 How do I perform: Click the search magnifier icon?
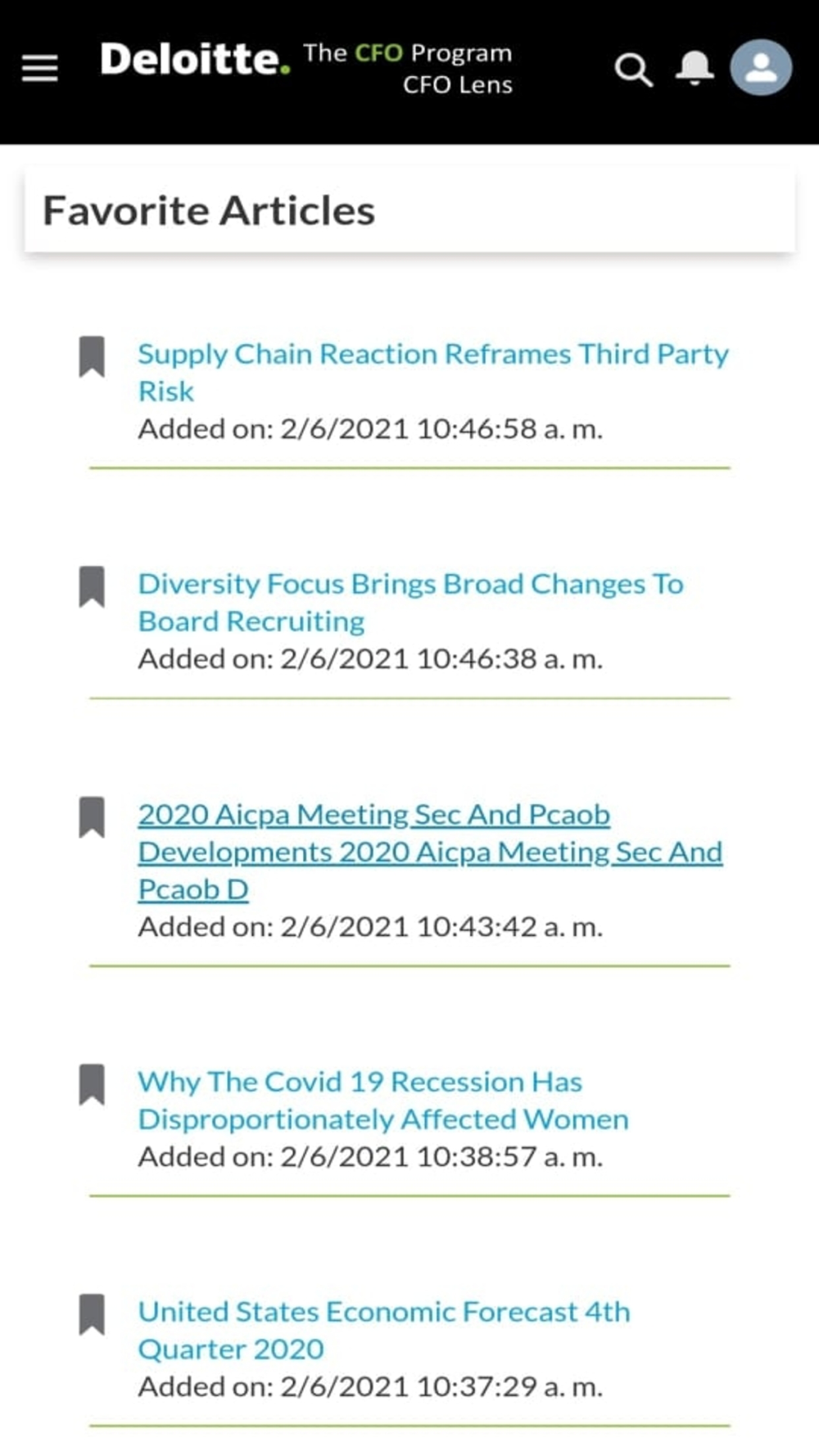pos(633,70)
